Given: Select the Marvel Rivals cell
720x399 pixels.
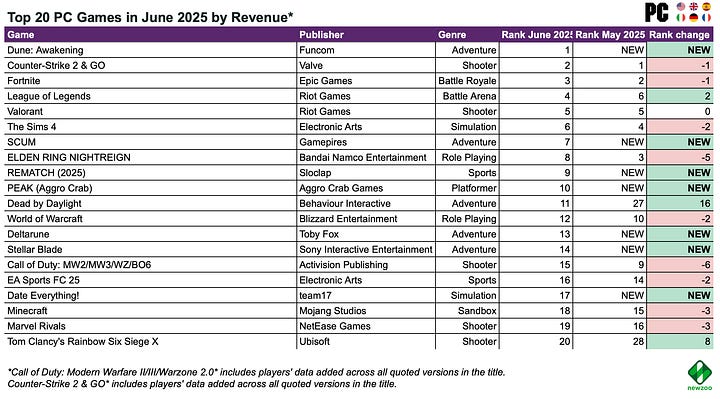Looking at the screenshot, I should (151, 326).
